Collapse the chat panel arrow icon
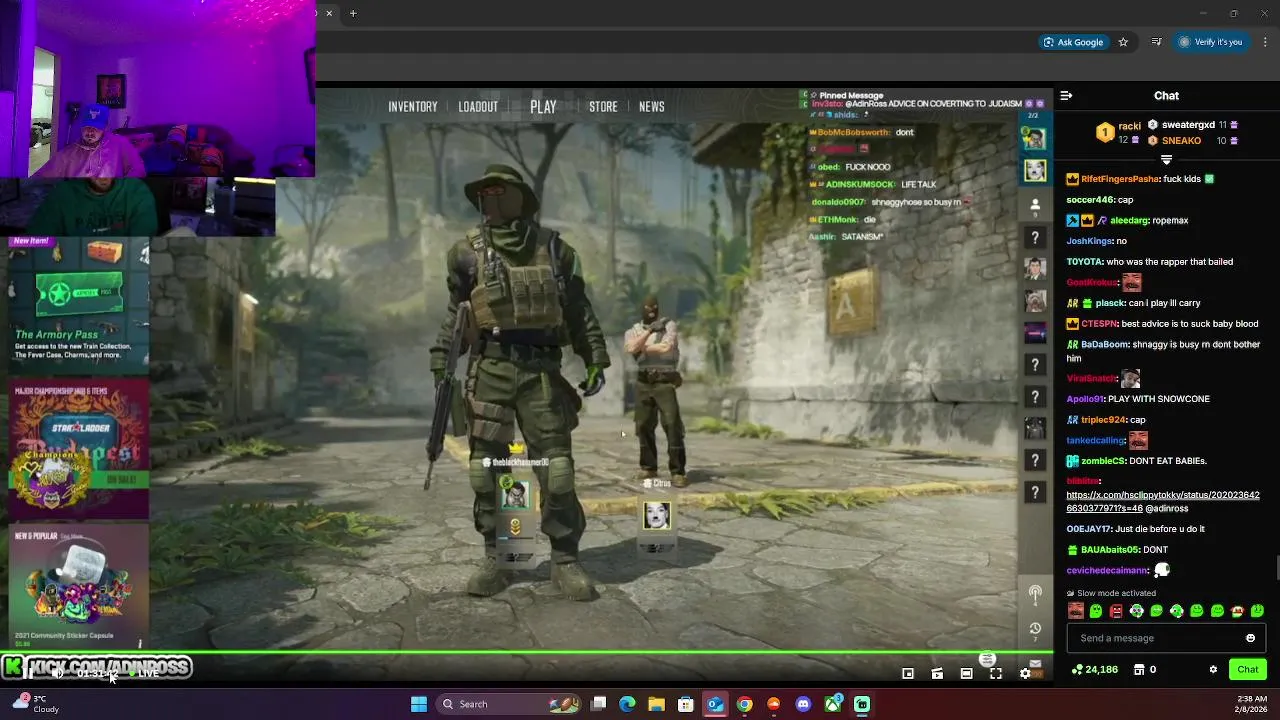 pos(1066,96)
